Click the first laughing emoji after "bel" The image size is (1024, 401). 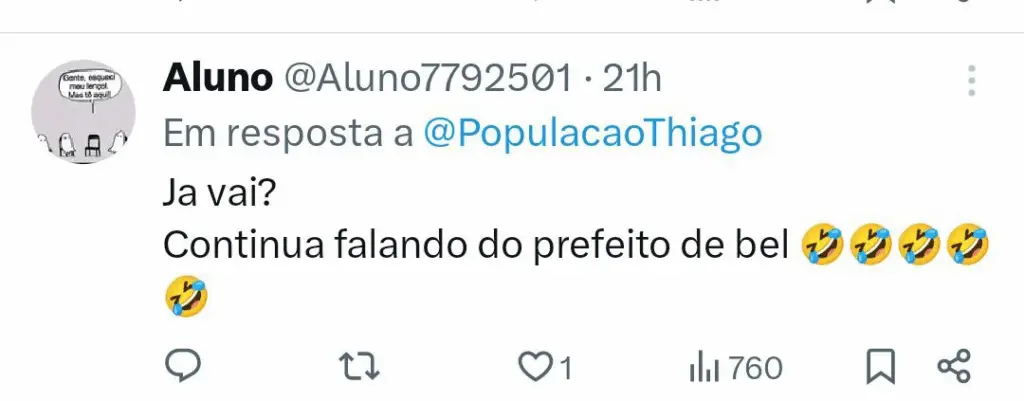(824, 245)
